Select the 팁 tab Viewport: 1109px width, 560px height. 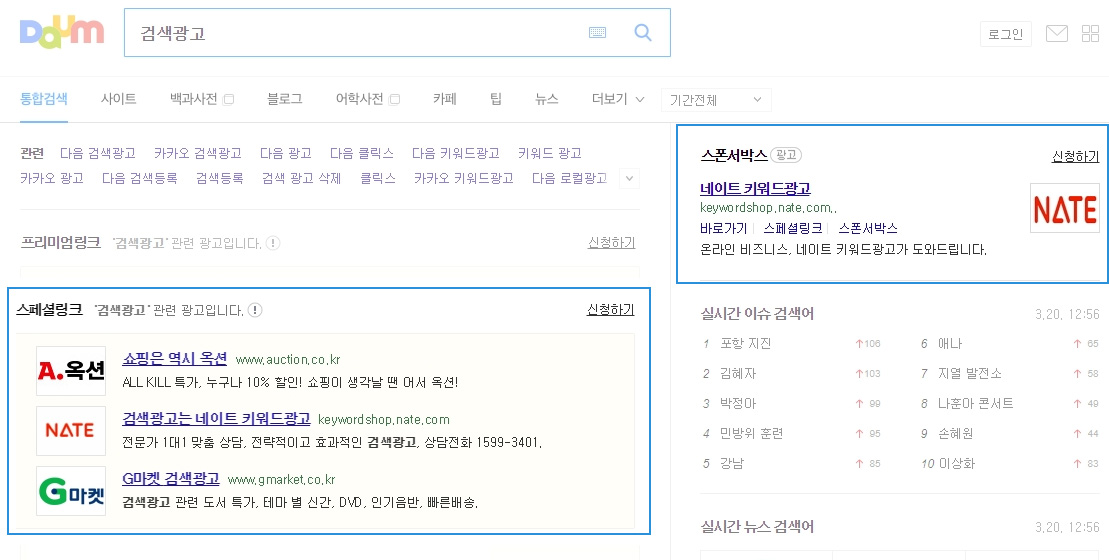[496, 99]
